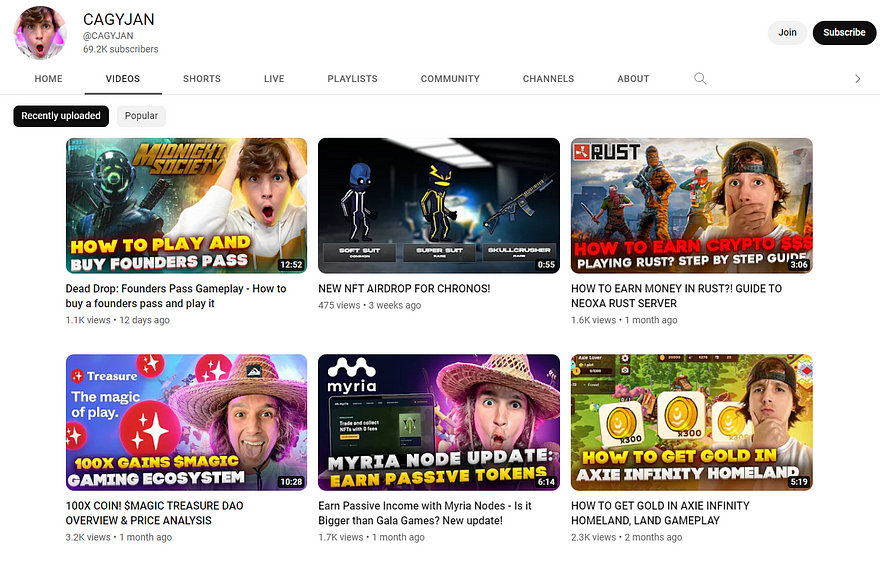The image size is (880, 562).
Task: Open the Chronos NFT airdrop thumbnail
Action: point(439,205)
